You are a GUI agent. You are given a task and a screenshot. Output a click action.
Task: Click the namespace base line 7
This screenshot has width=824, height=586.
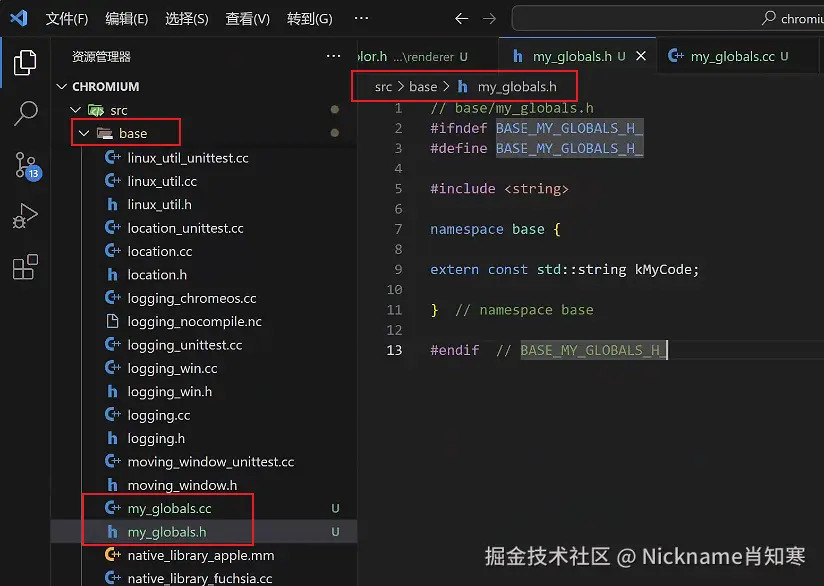pyautogui.click(x=495, y=229)
